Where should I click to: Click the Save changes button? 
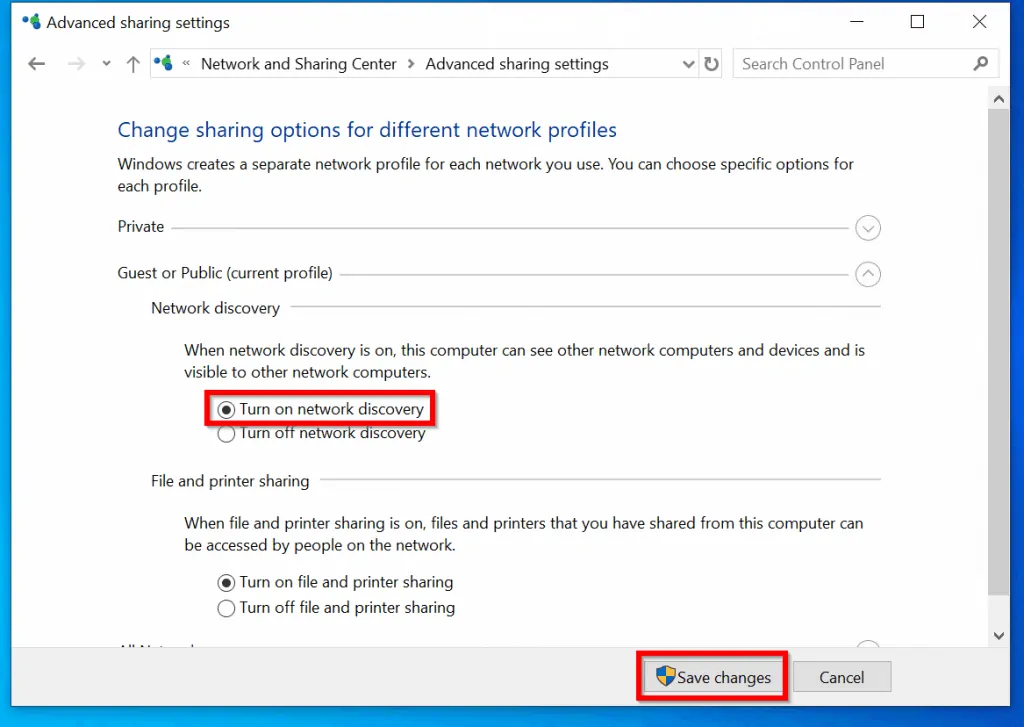(x=712, y=677)
